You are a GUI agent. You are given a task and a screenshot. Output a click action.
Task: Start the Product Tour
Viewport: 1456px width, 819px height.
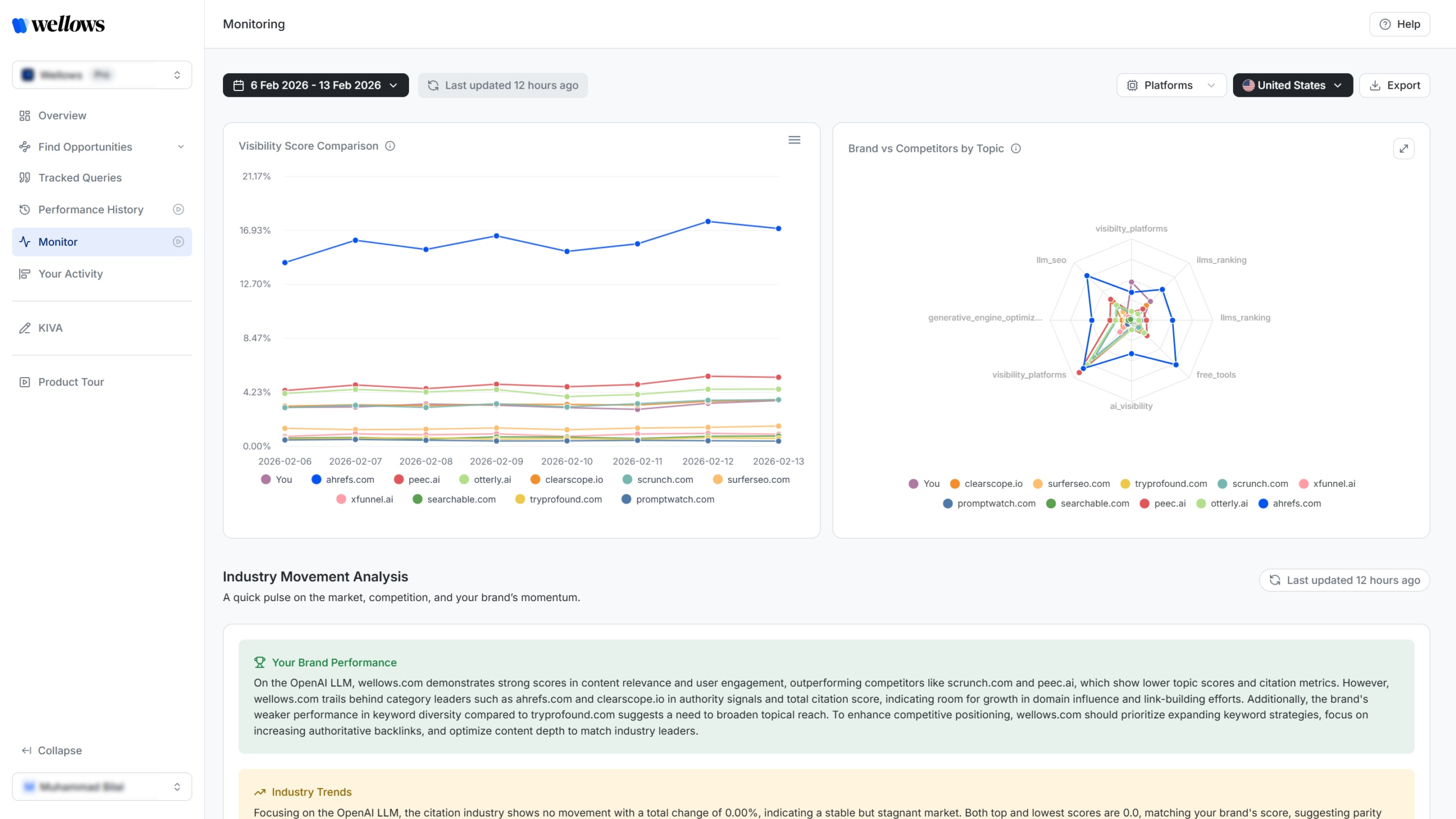tap(71, 382)
